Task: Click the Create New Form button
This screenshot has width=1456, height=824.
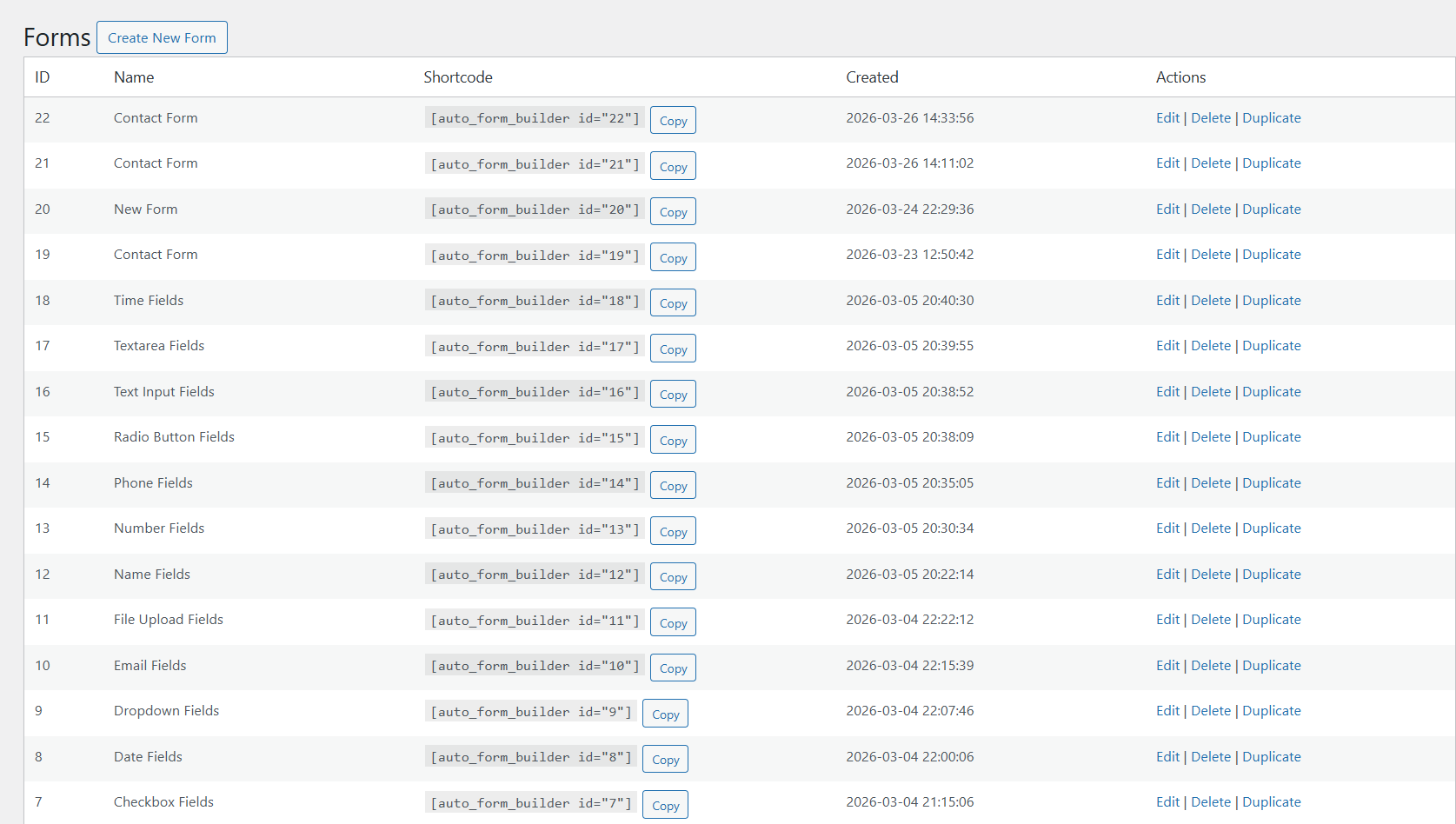Action: 162,37
